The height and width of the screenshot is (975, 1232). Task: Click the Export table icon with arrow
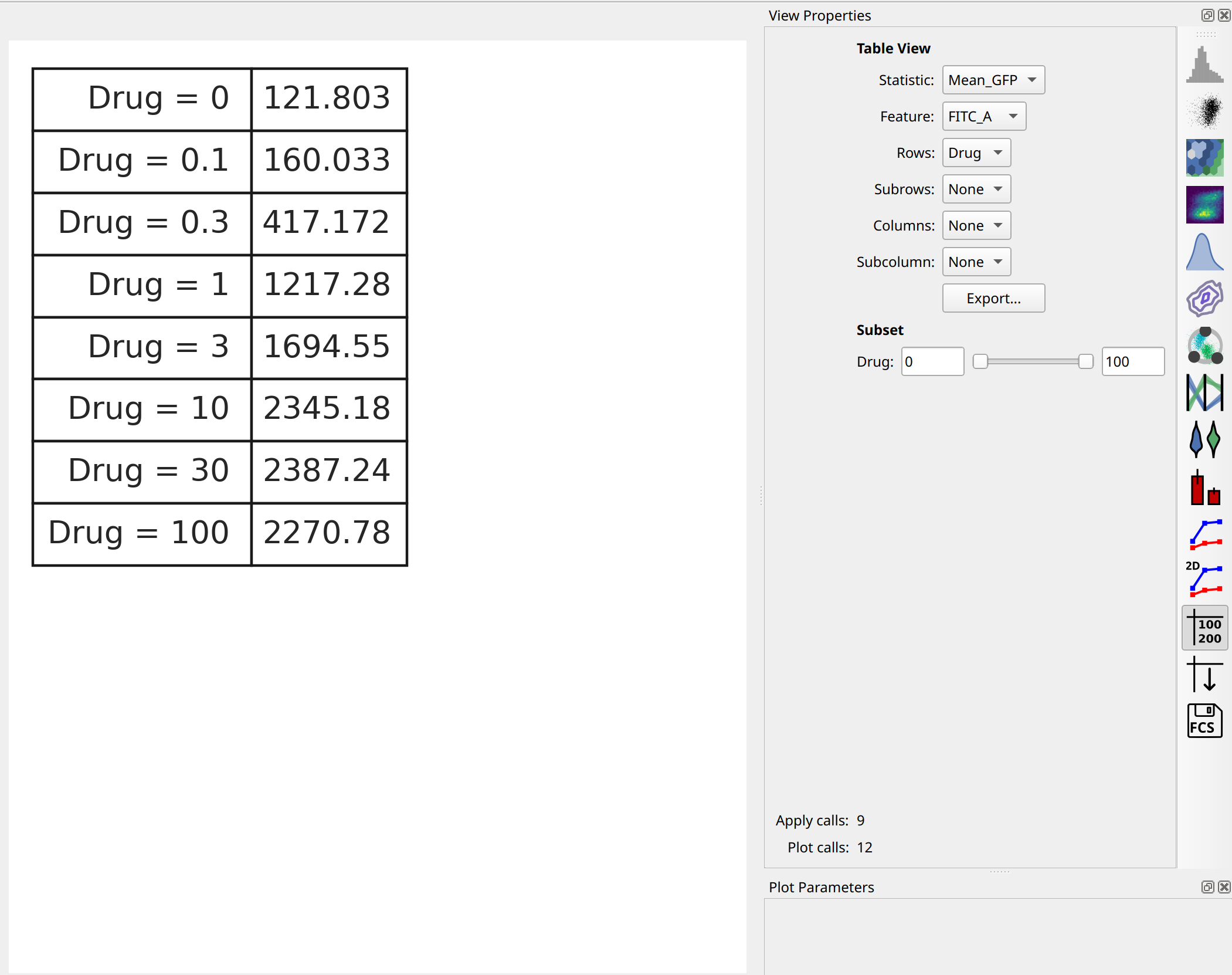click(1204, 675)
